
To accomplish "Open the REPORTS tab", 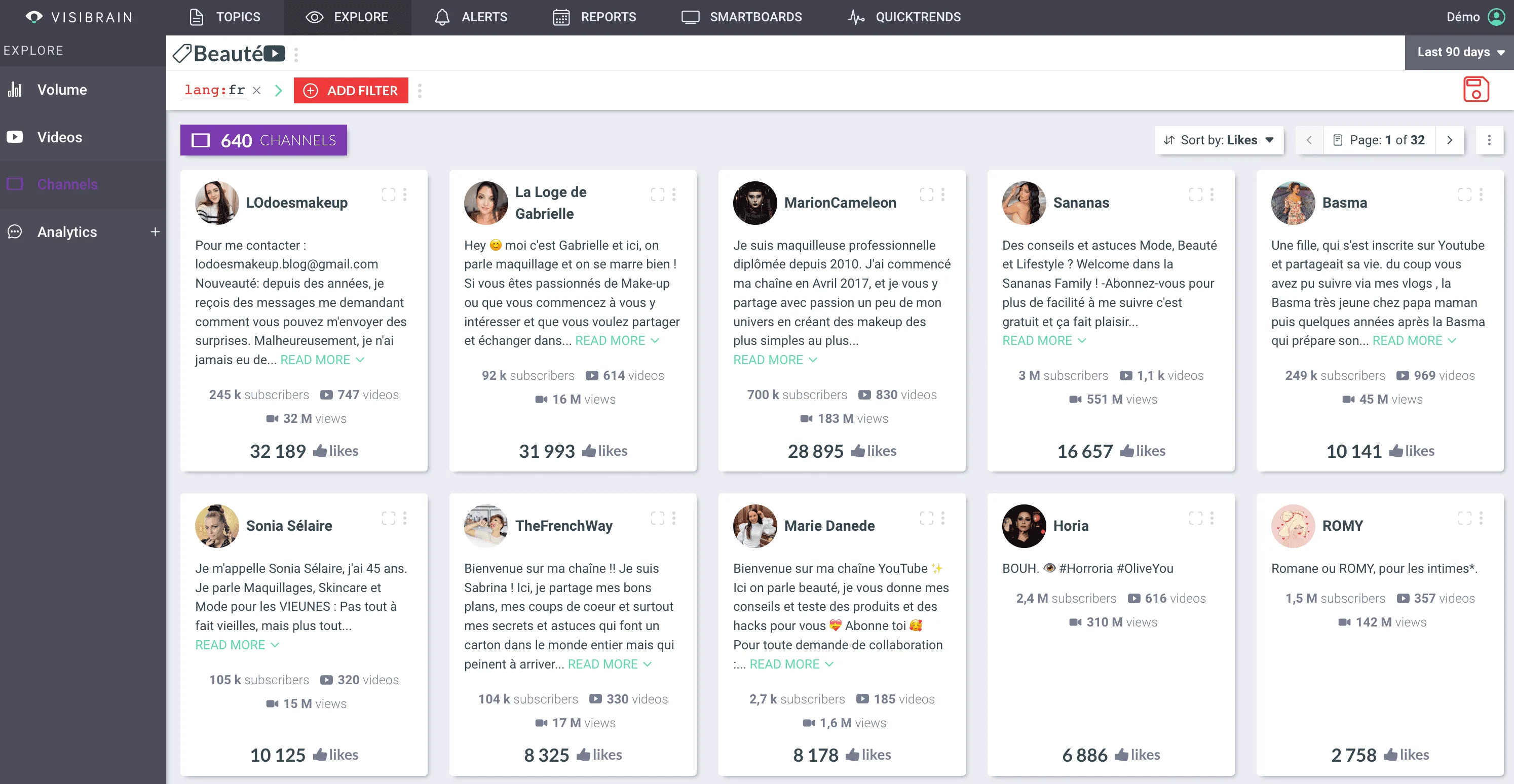I will tap(594, 17).
